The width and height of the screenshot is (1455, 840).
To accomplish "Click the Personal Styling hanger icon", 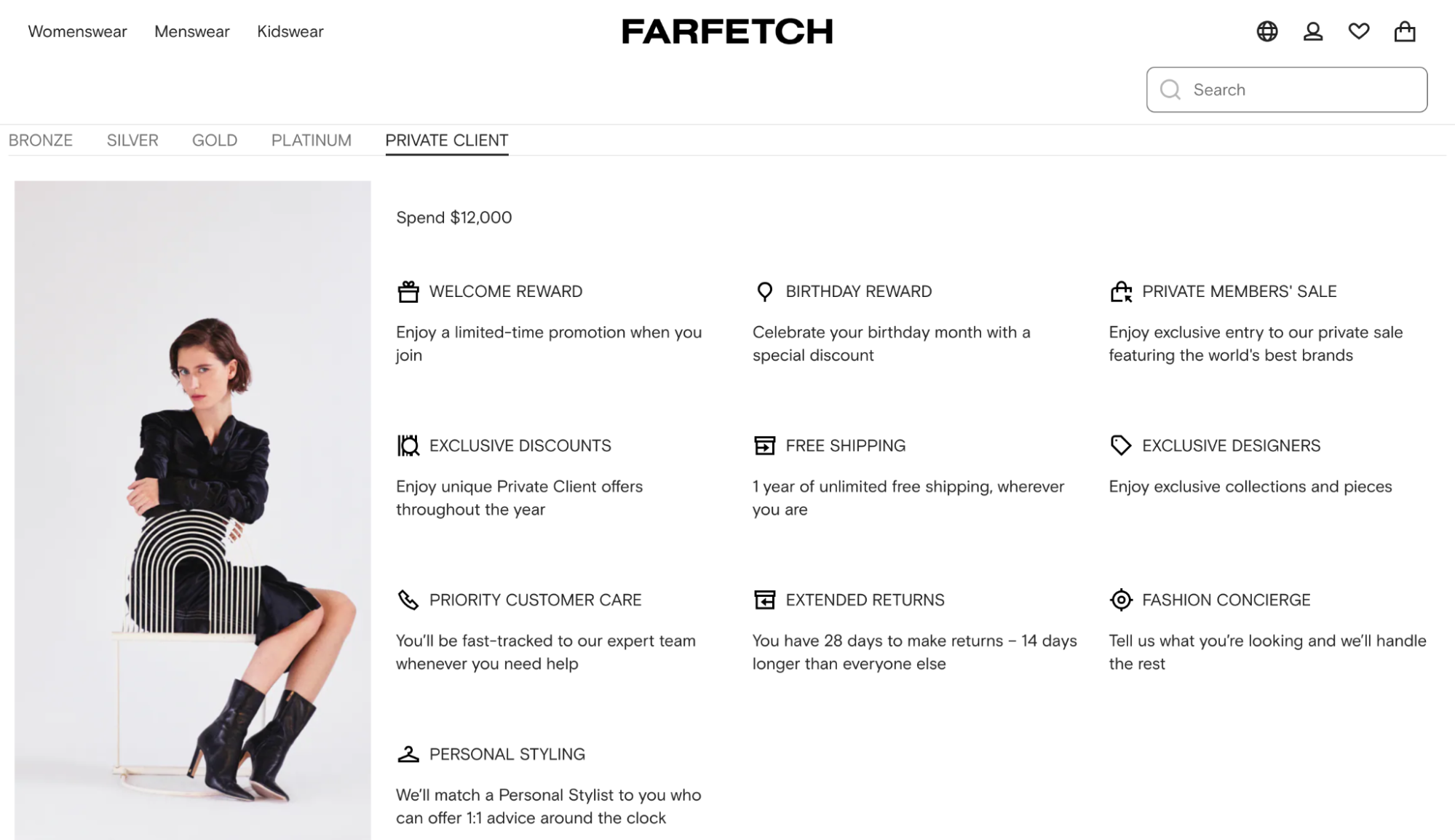I will tap(408, 754).
